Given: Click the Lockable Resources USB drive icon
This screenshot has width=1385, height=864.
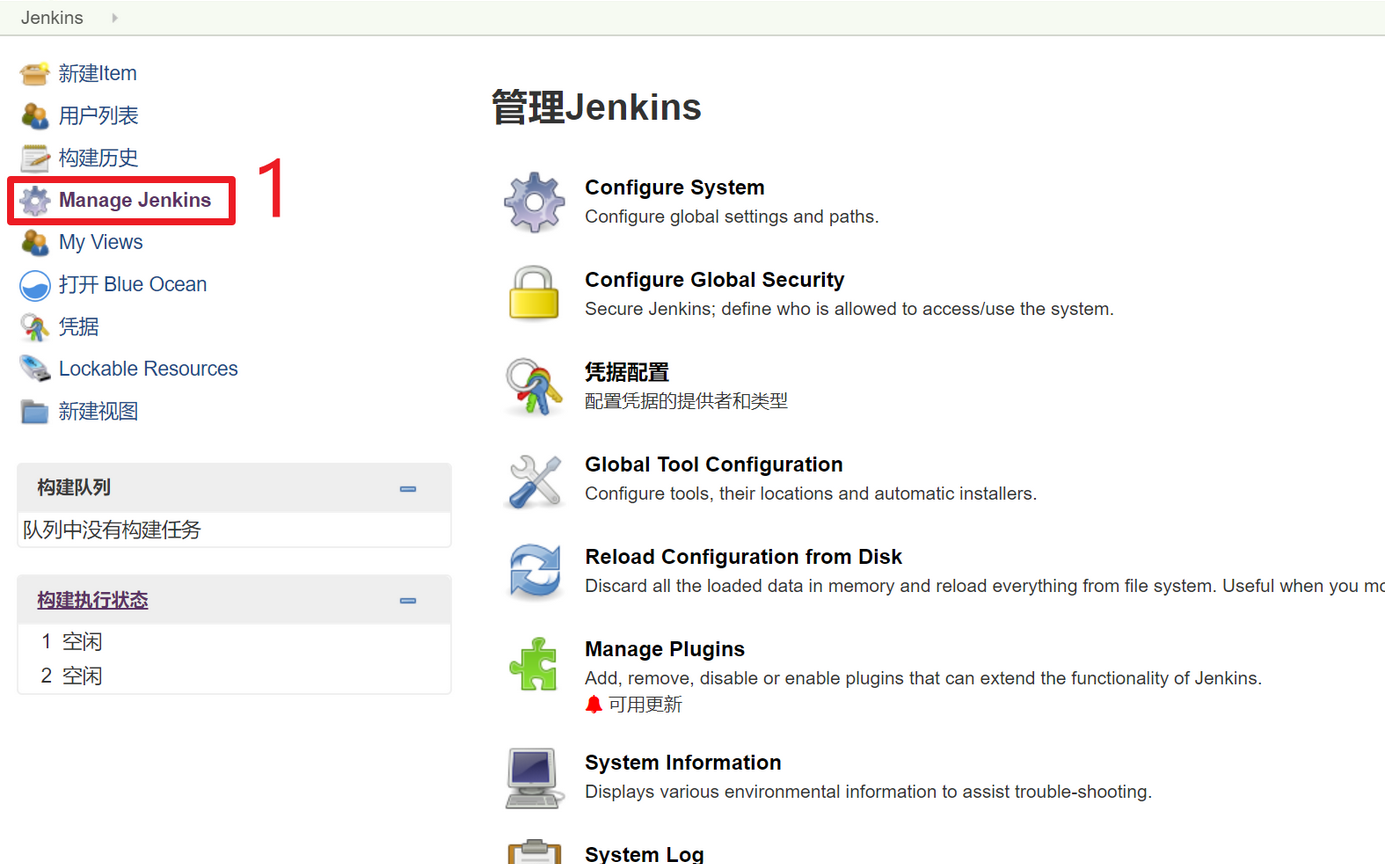Looking at the screenshot, I should pyautogui.click(x=35, y=369).
